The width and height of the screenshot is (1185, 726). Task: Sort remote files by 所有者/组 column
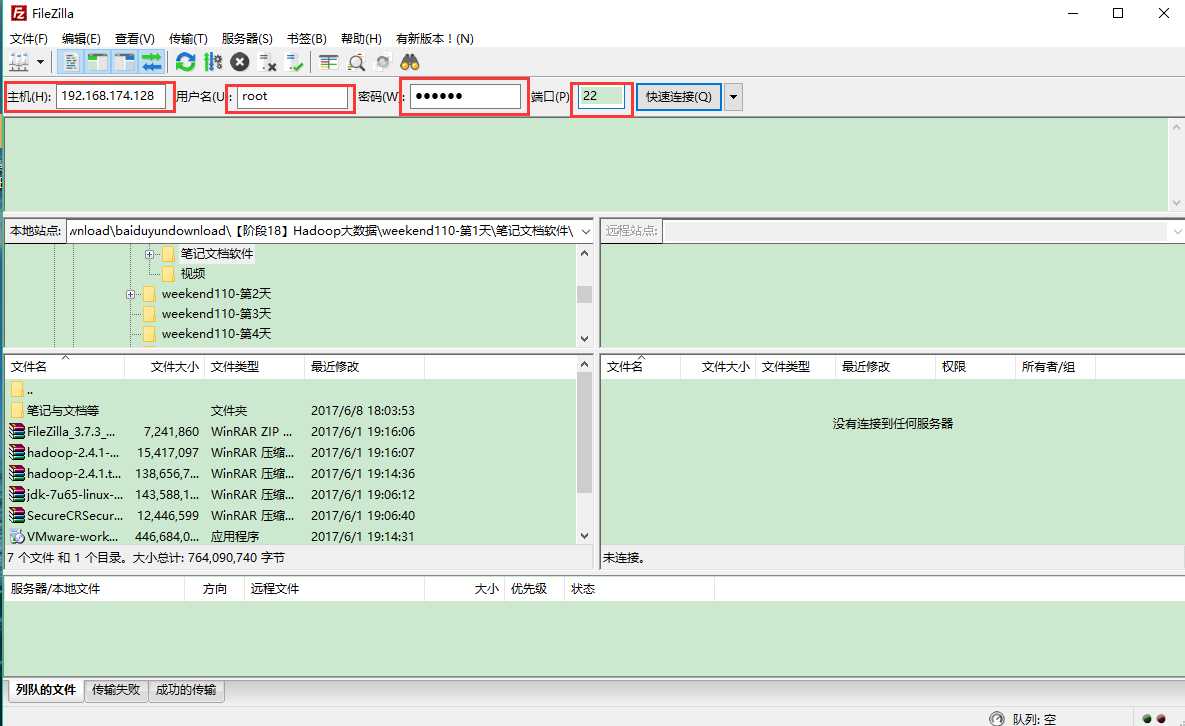pyautogui.click(x=1055, y=367)
